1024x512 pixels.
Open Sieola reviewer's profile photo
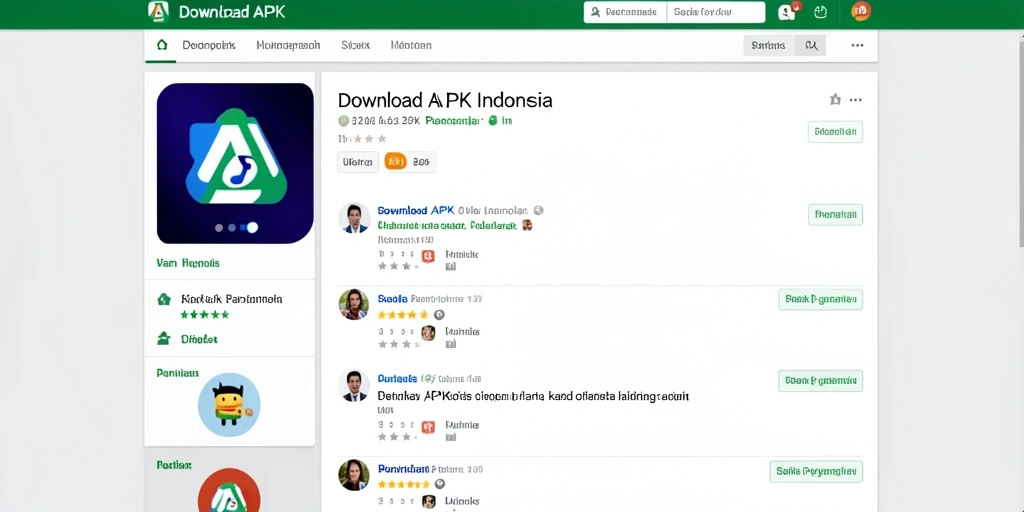(x=354, y=304)
